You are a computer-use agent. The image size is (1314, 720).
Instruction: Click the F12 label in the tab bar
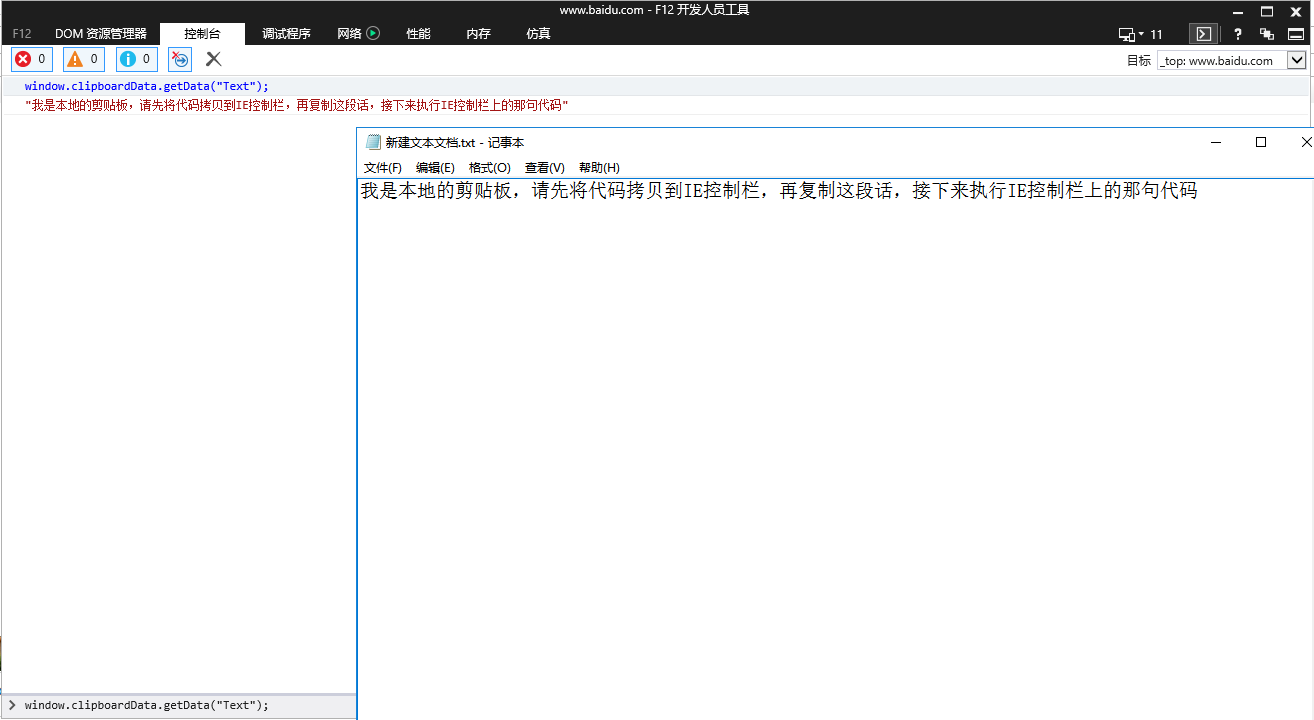click(x=22, y=34)
